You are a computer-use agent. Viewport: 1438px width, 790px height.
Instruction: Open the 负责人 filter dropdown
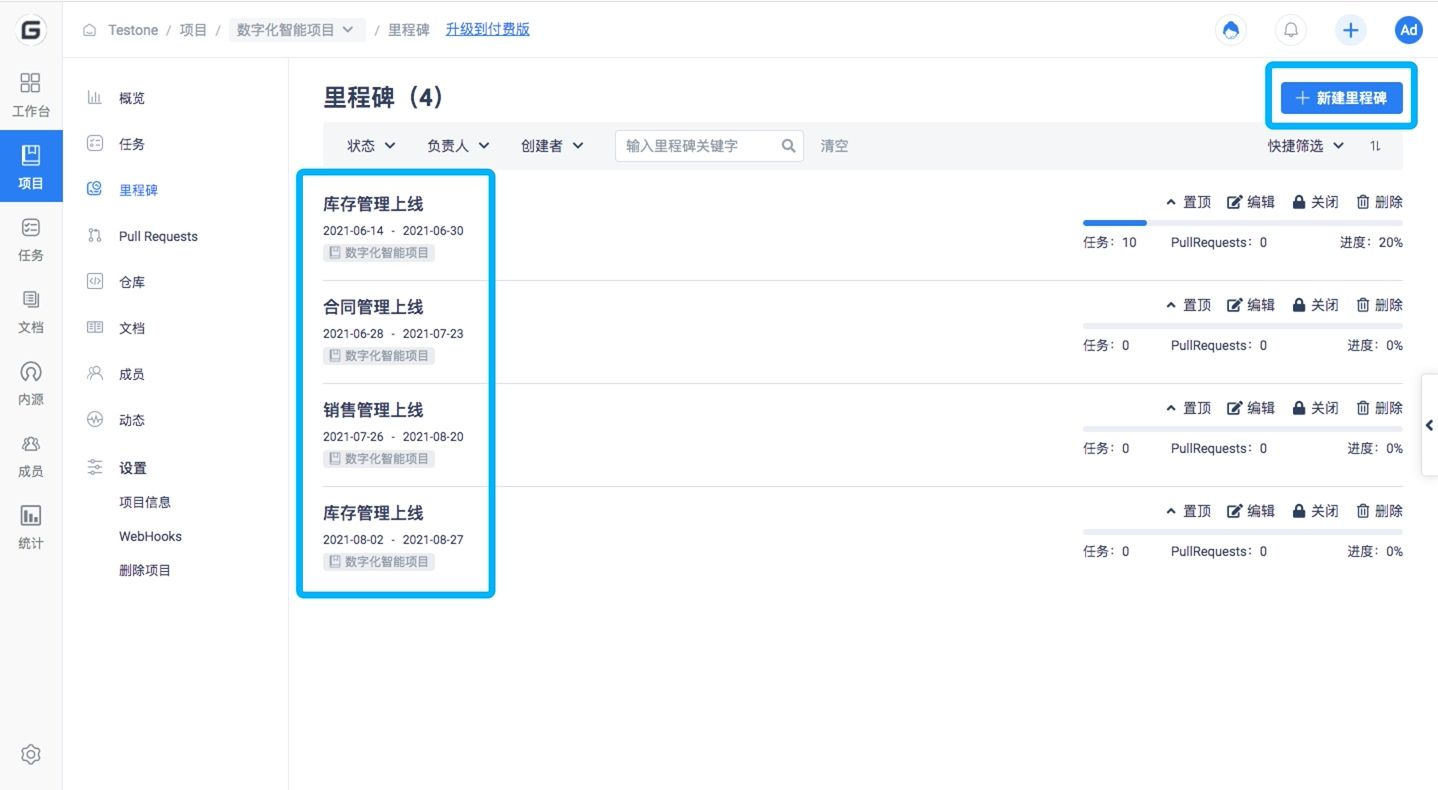(x=458, y=146)
